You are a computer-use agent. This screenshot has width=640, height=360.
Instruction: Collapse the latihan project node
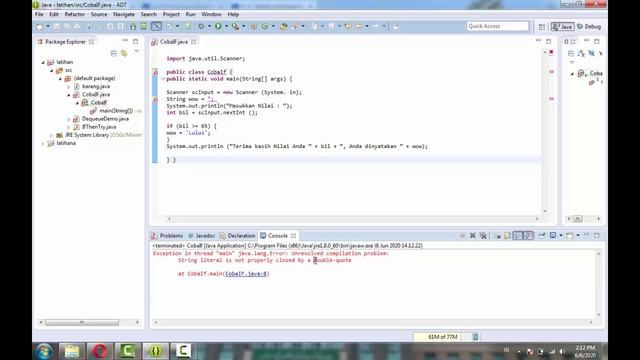[43, 62]
